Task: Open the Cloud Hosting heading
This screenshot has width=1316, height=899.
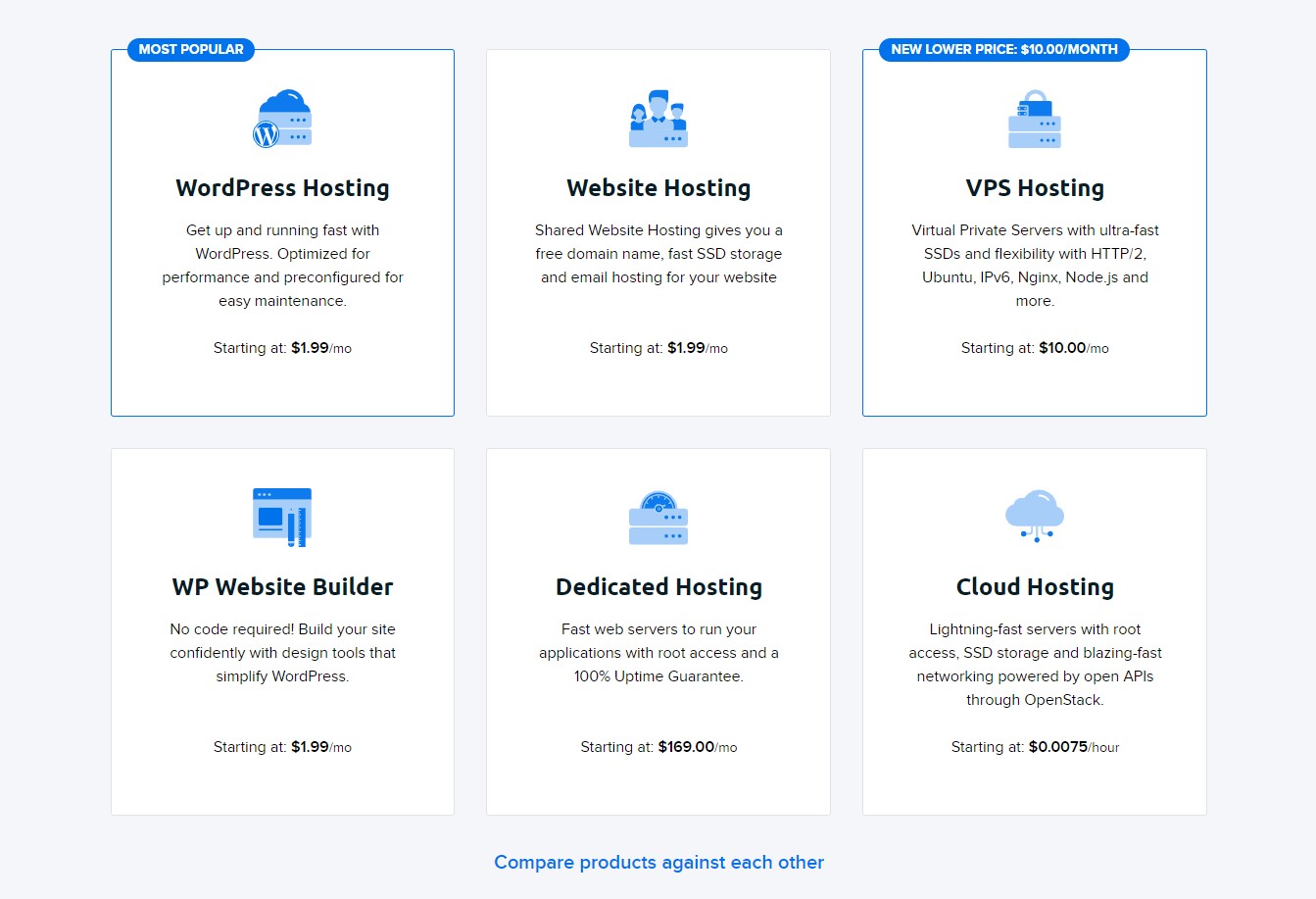Action: 1035,587
